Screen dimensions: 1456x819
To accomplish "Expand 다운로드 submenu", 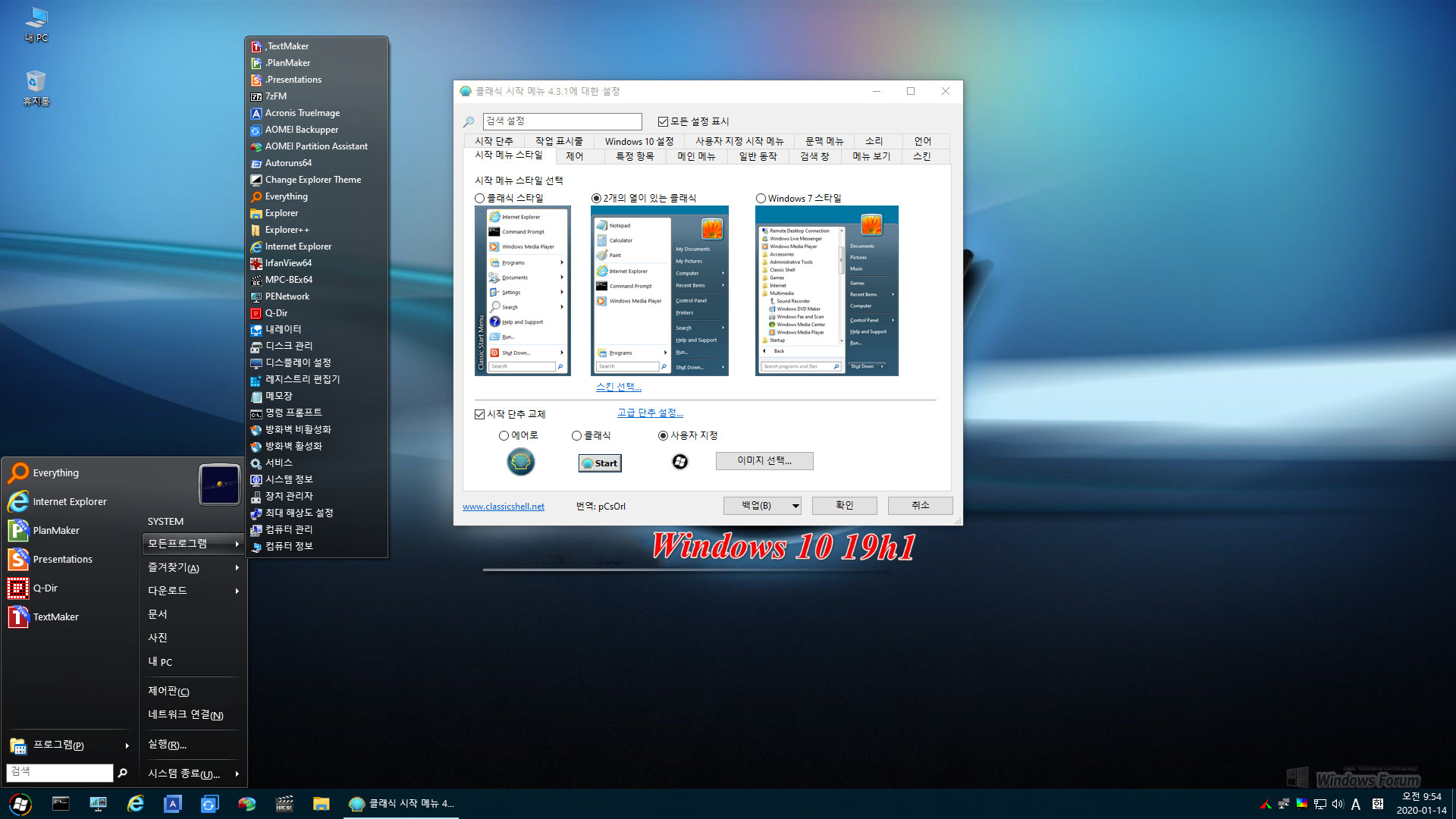I will (x=193, y=591).
